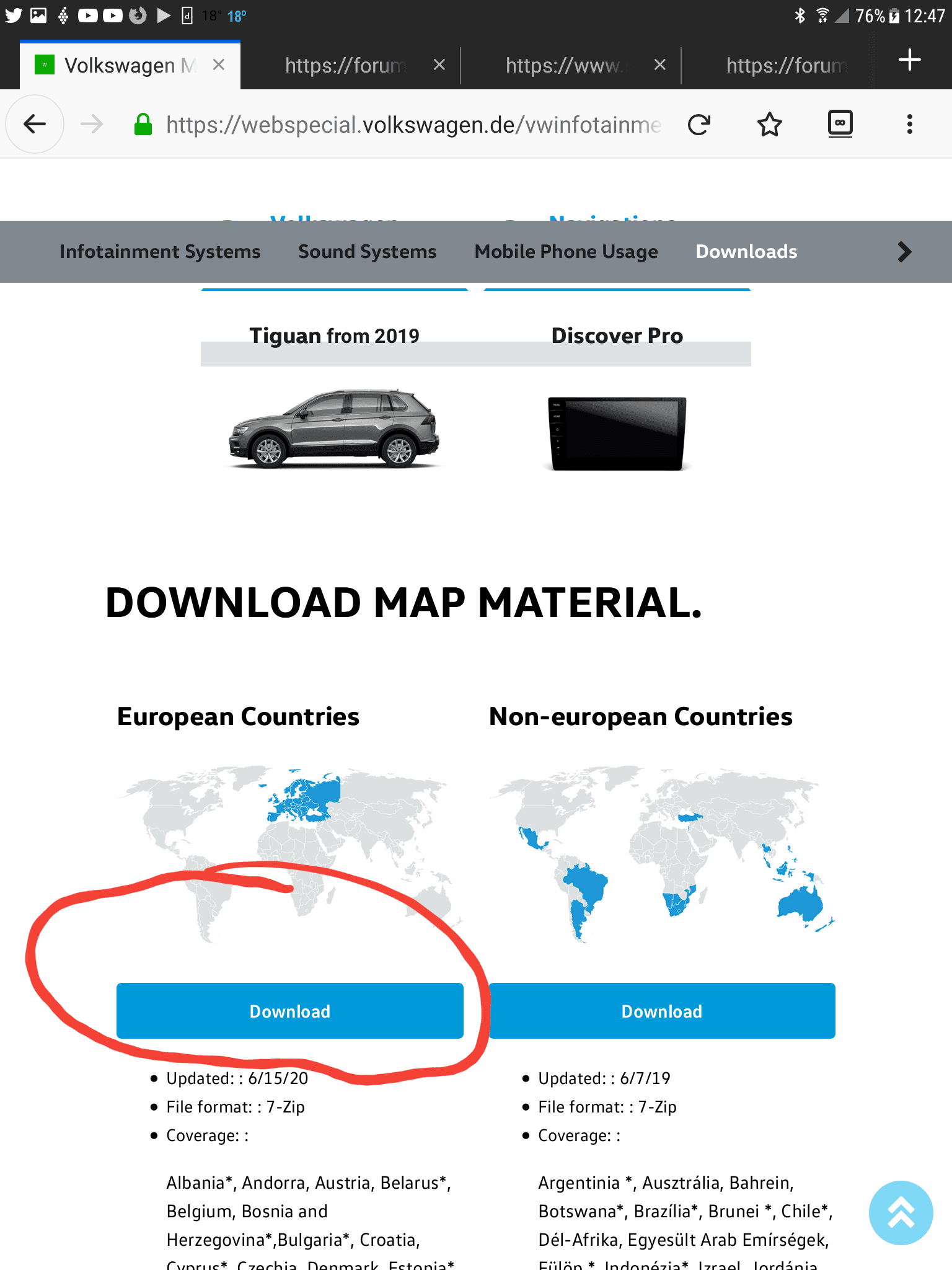This screenshot has width=952, height=1270.
Task: Close the first https://forum tab
Action: coord(439,64)
